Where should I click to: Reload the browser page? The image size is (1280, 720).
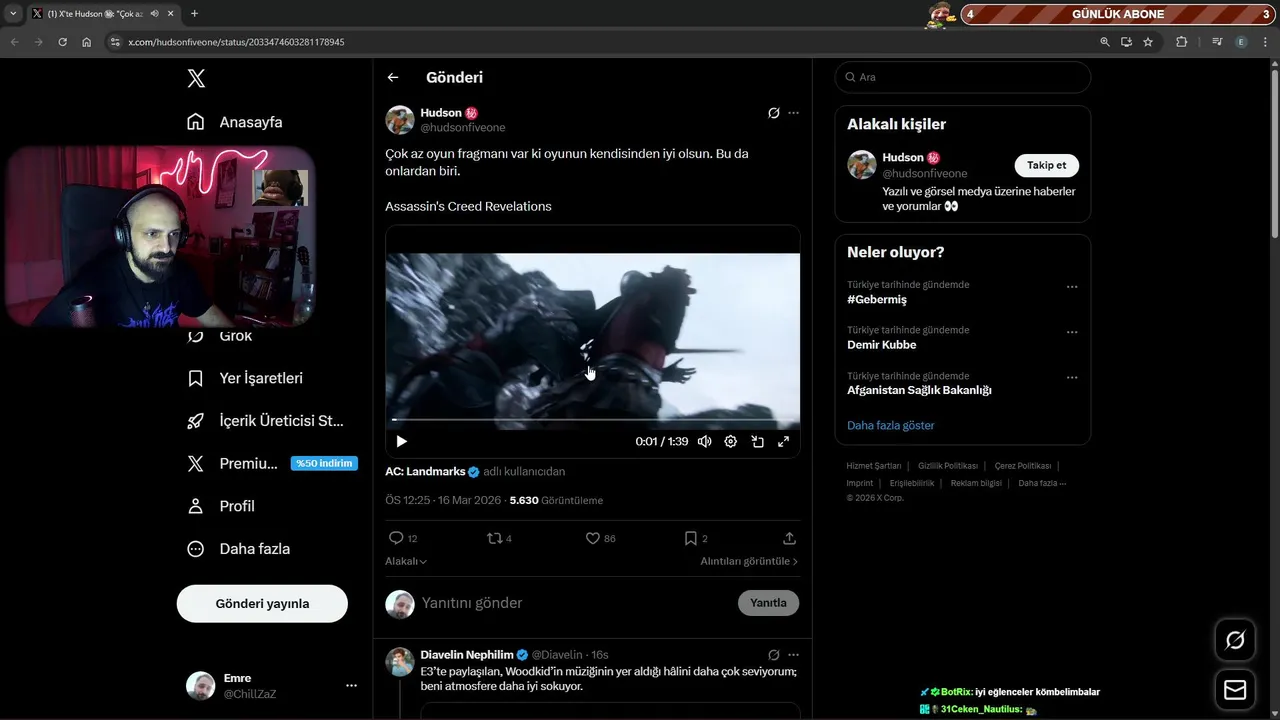pyautogui.click(x=62, y=42)
